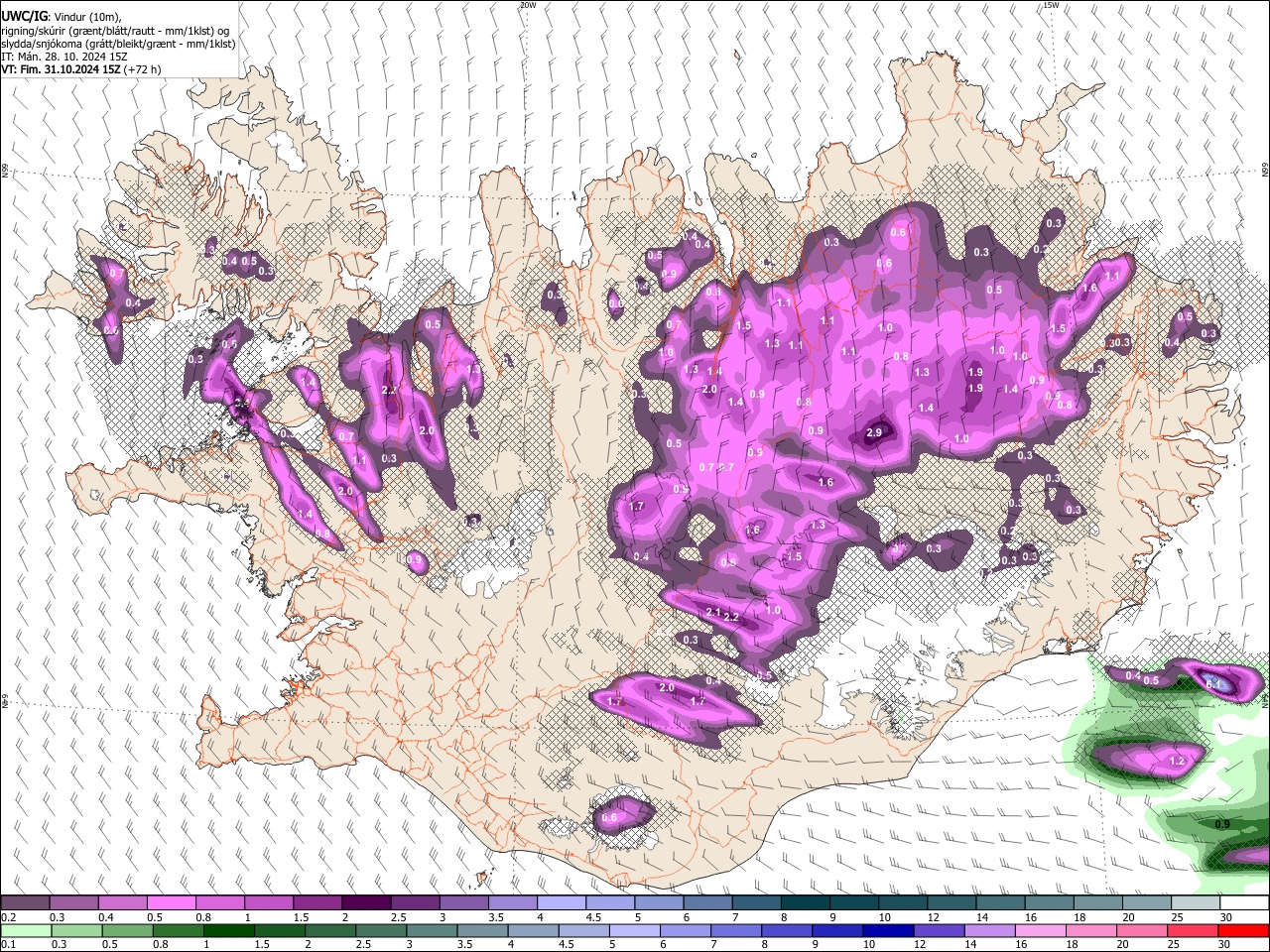Click the bold "0.9" value in the green rain area

point(1222,824)
